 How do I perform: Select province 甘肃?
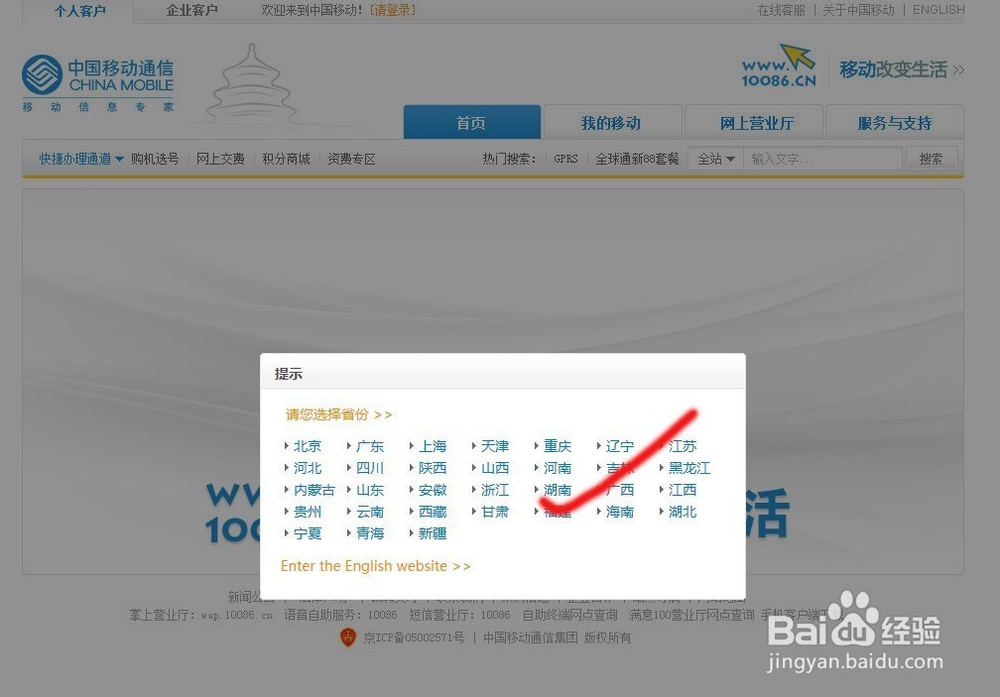(x=495, y=511)
